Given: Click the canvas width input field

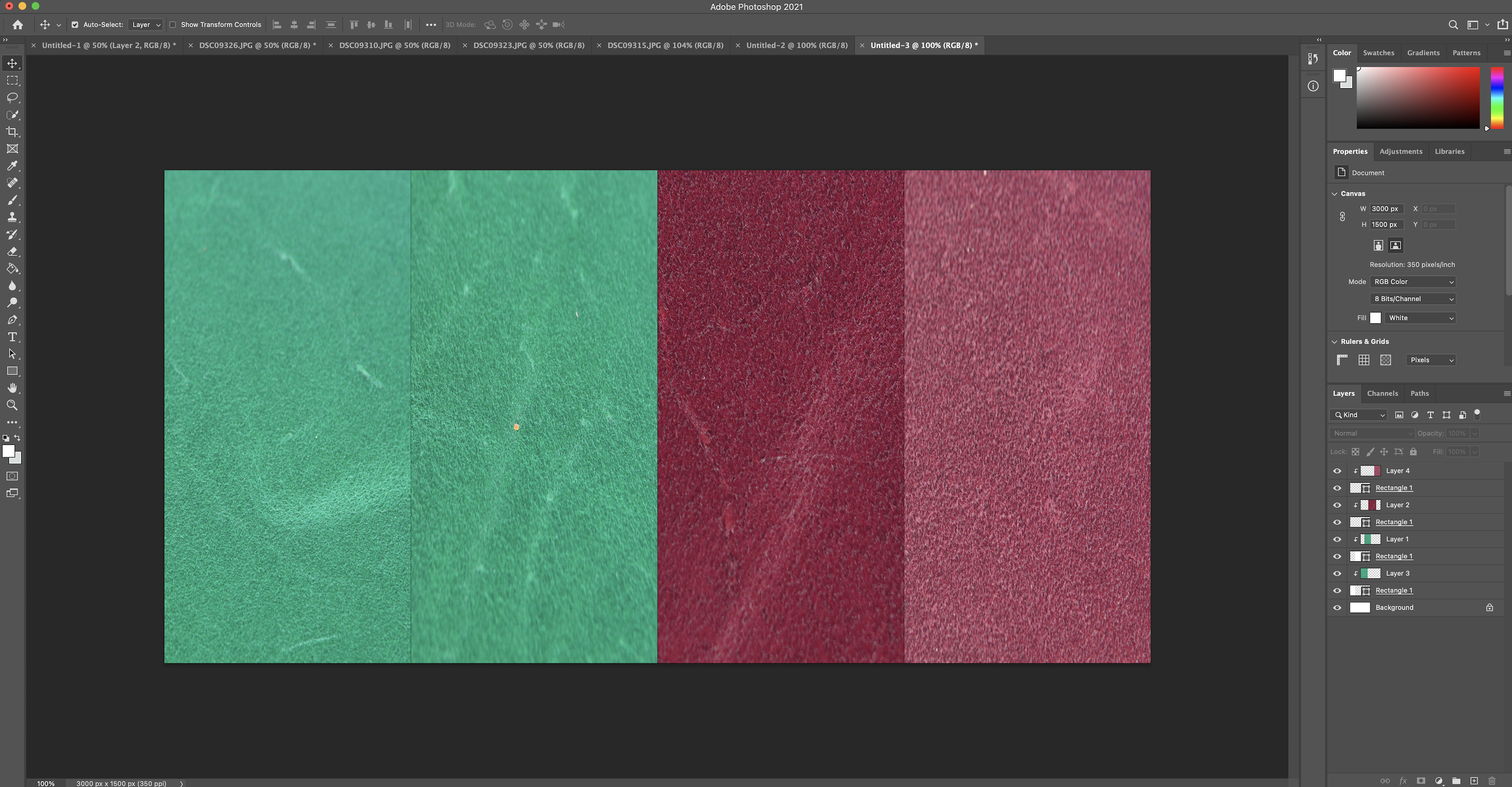Looking at the screenshot, I should coord(1386,209).
